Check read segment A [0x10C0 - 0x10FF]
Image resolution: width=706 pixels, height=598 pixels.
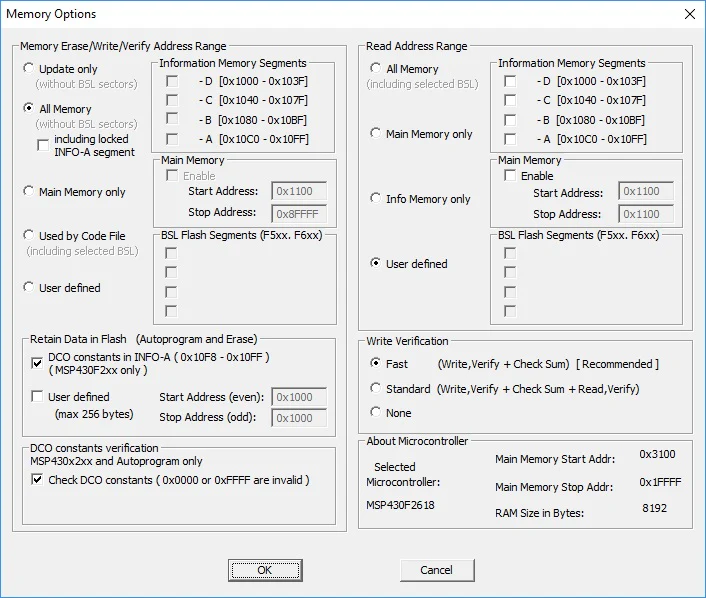[510, 139]
